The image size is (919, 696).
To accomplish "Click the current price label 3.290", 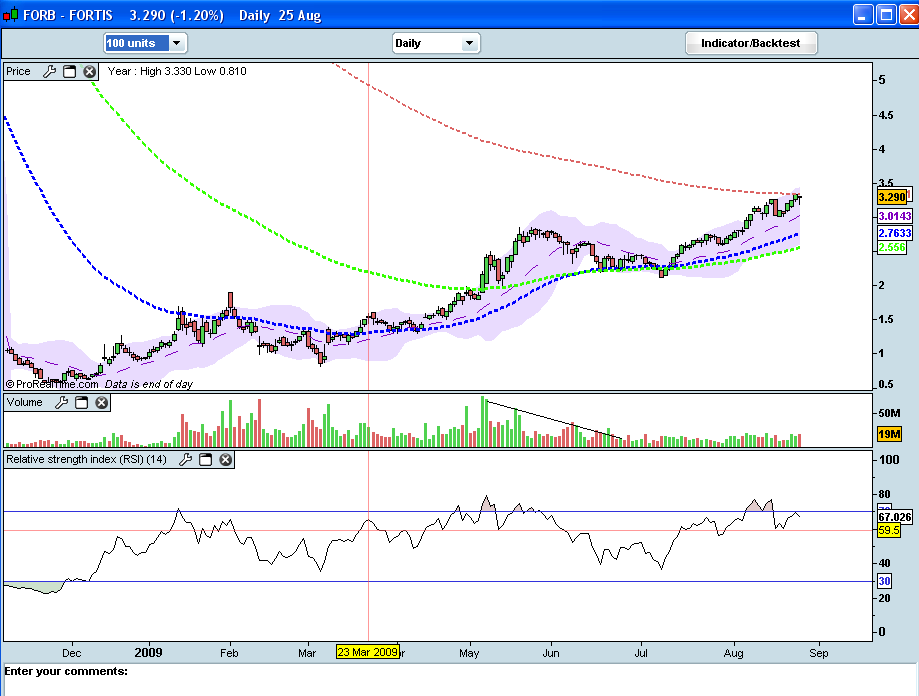I will click(x=891, y=197).
